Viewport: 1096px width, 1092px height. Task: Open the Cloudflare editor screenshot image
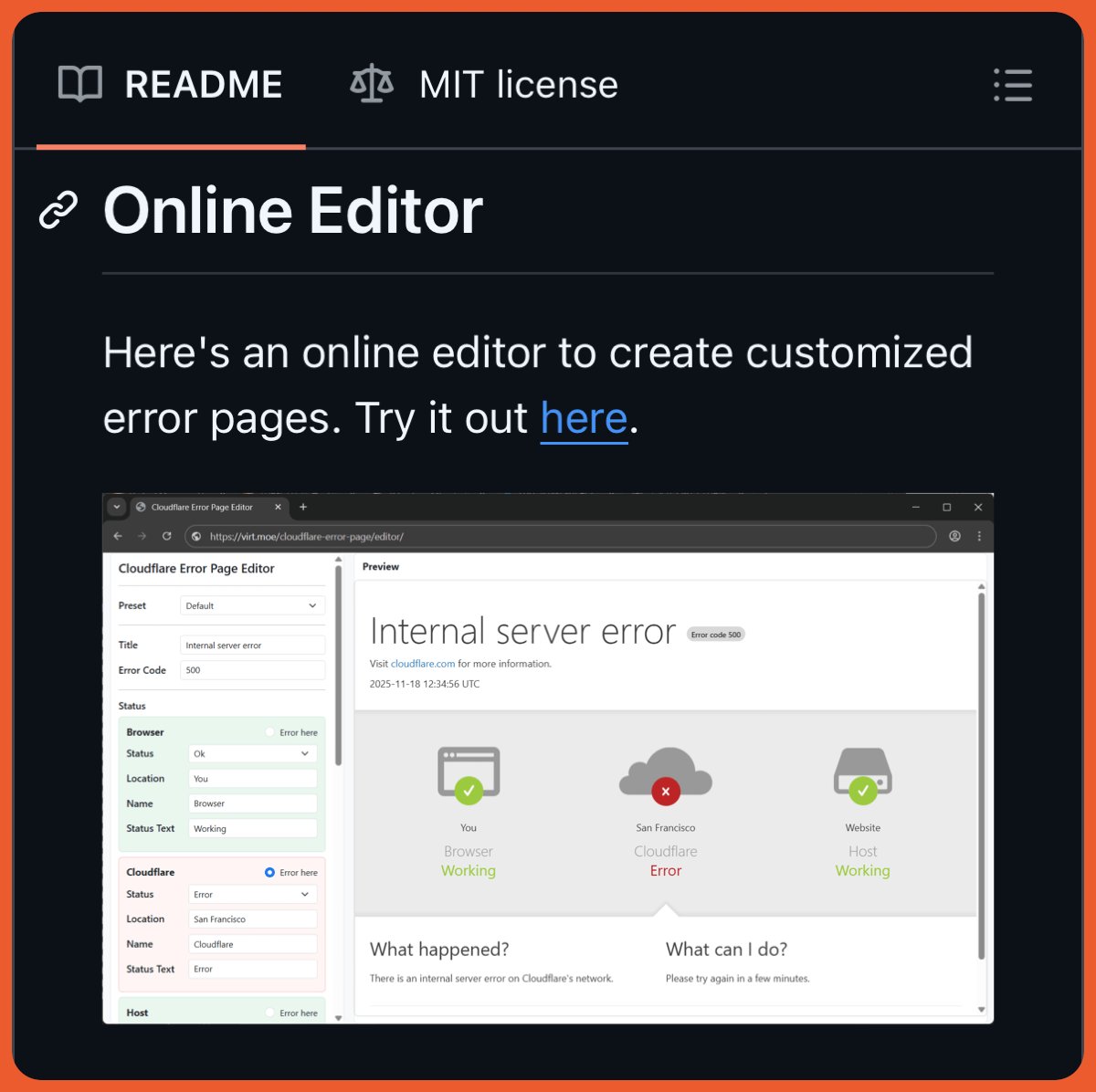click(x=548, y=759)
